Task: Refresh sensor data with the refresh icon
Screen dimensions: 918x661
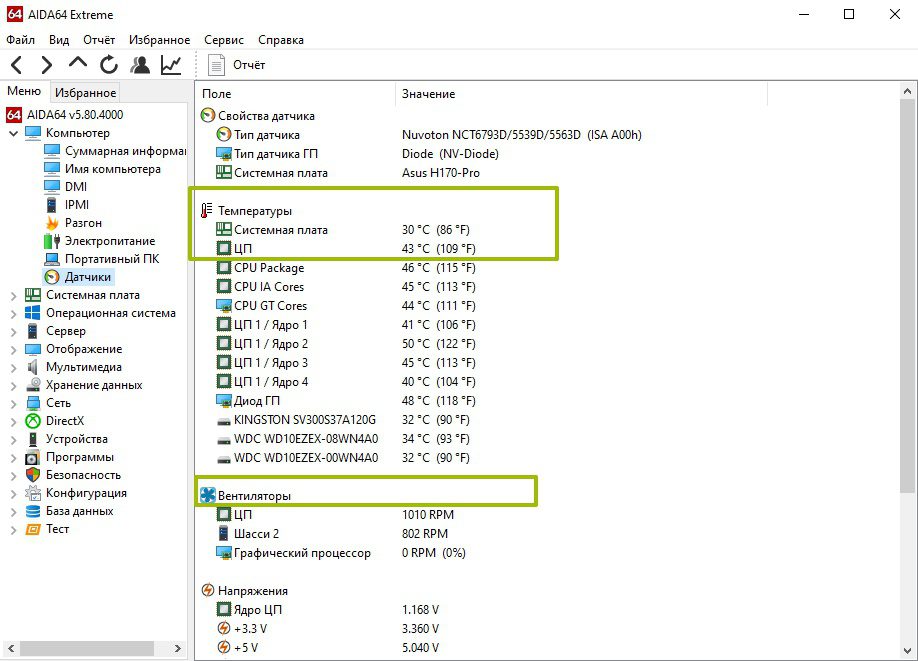Action: [x=109, y=64]
